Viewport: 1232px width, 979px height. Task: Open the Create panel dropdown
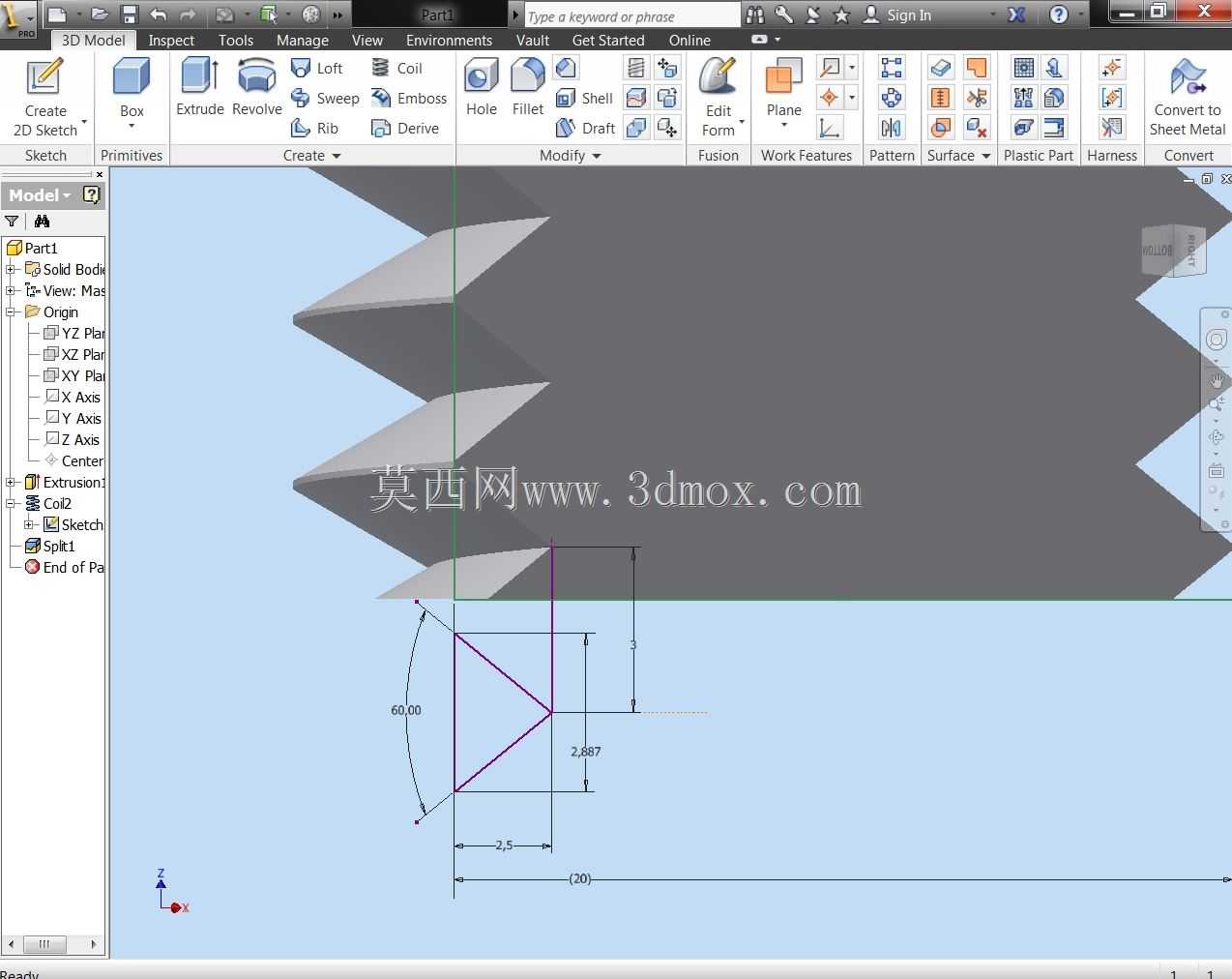click(x=337, y=156)
